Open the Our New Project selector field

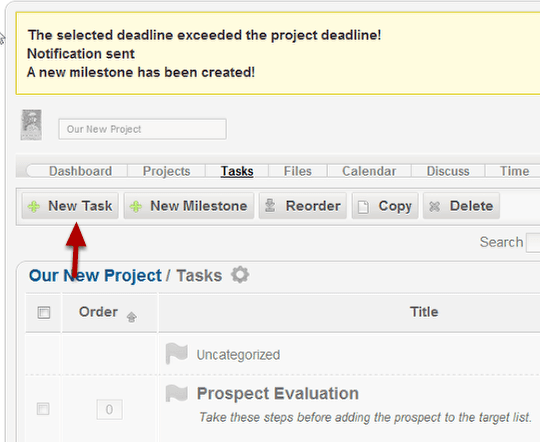click(x=143, y=129)
